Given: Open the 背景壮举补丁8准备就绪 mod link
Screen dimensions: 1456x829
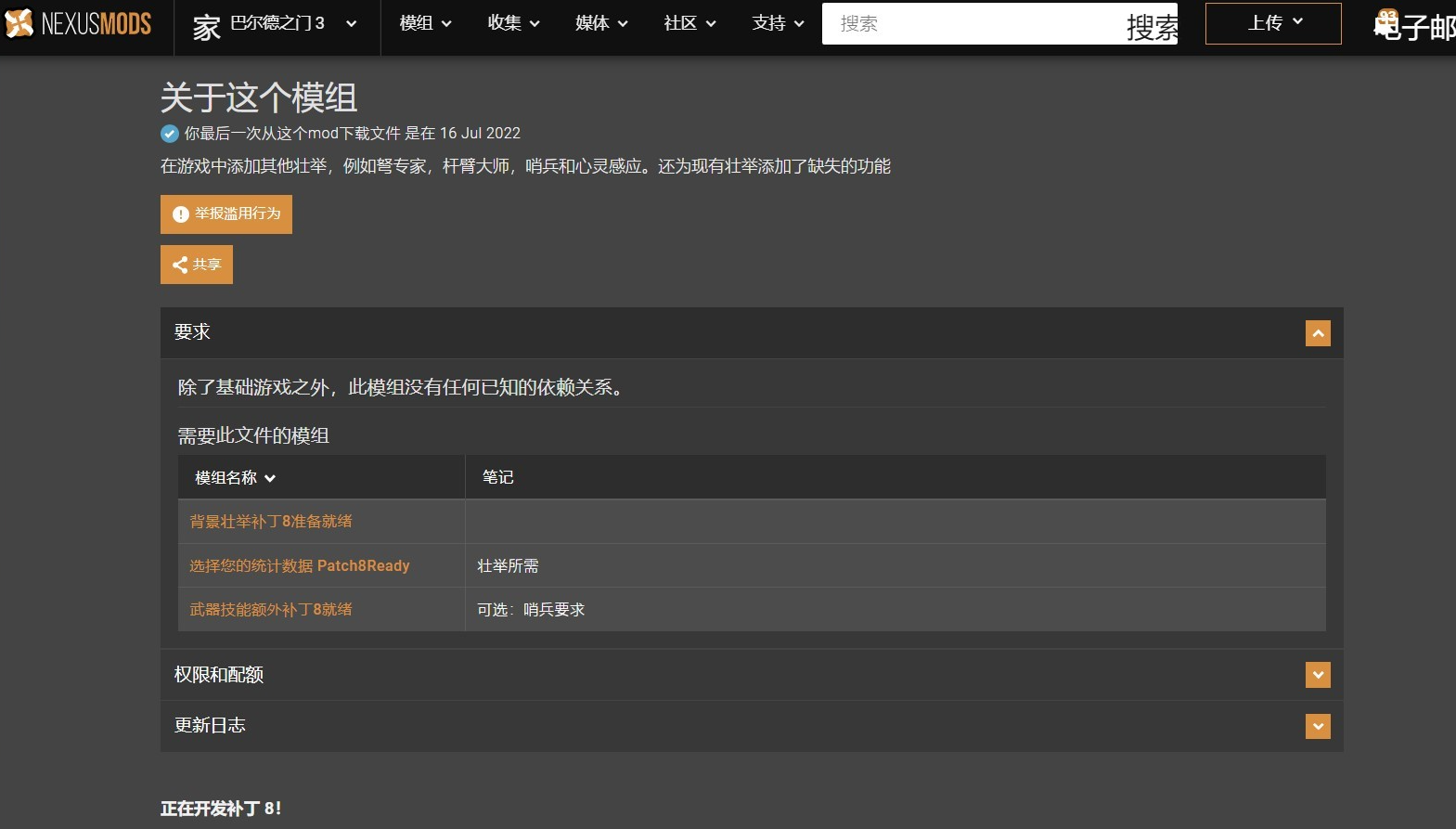Looking at the screenshot, I should pyautogui.click(x=271, y=522).
